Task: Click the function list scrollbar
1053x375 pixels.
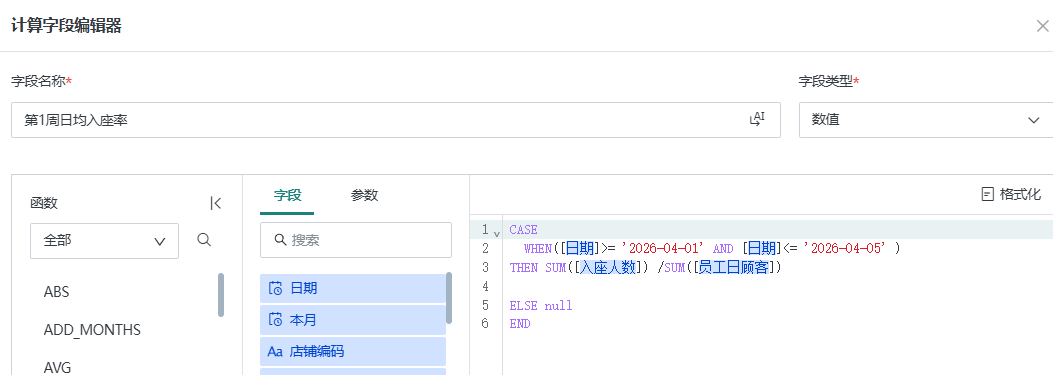Action: (x=221, y=294)
